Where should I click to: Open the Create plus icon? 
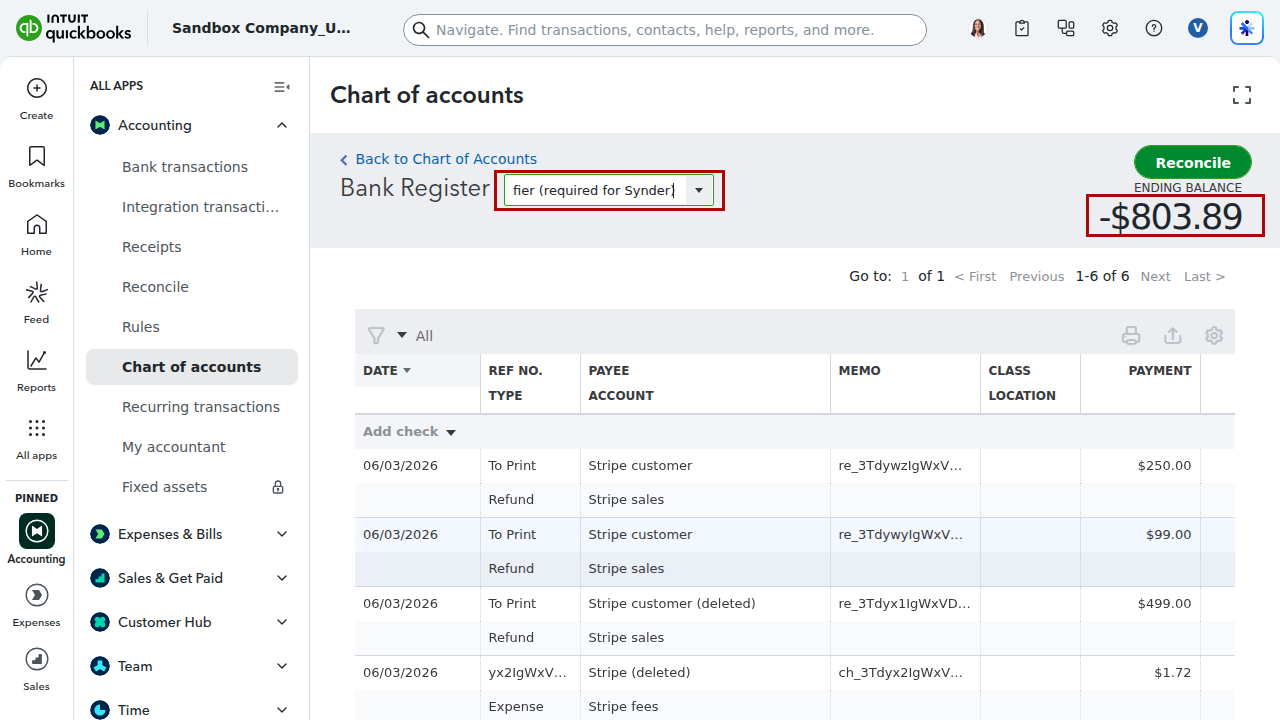[37, 88]
